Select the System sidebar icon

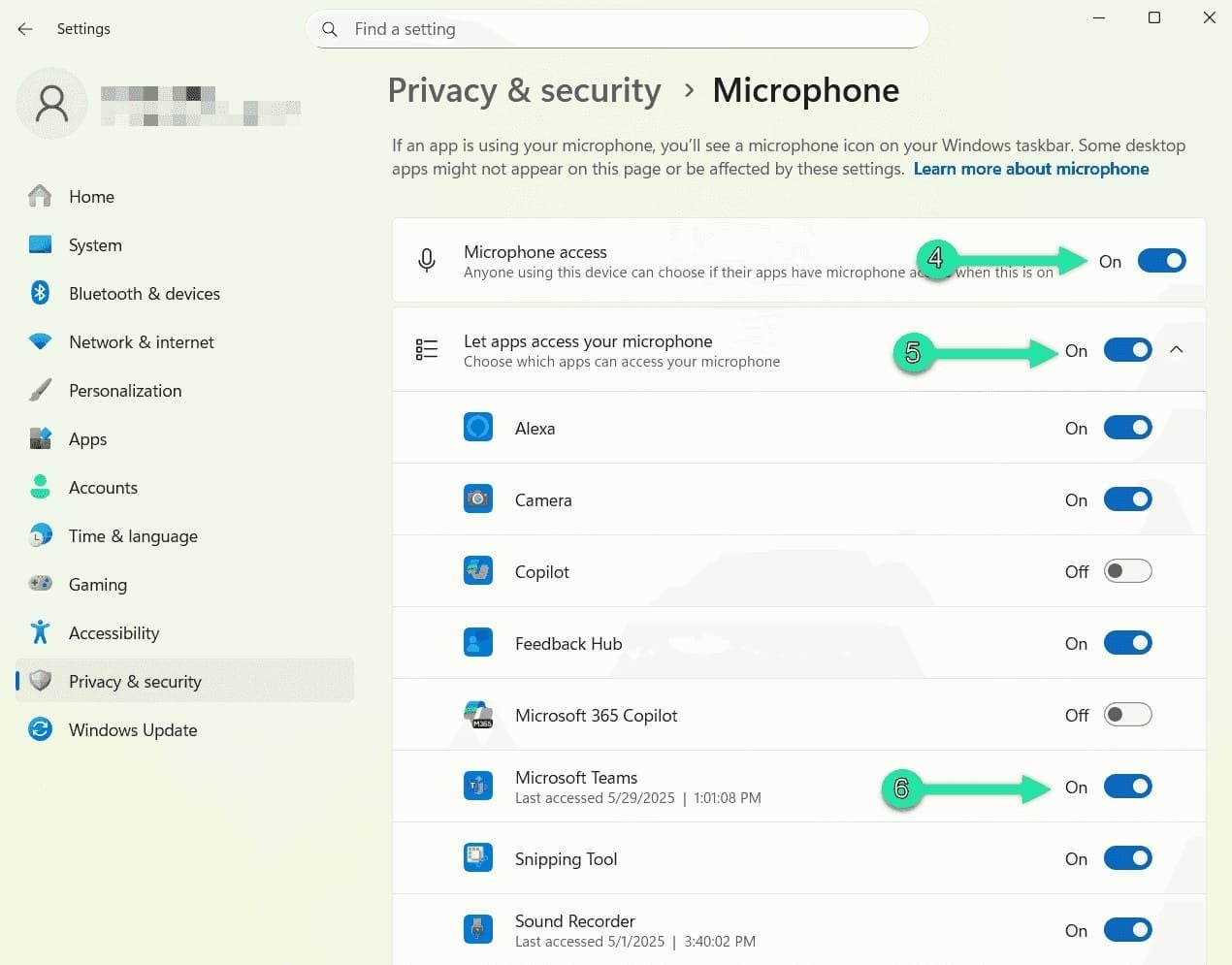pyautogui.click(x=39, y=244)
